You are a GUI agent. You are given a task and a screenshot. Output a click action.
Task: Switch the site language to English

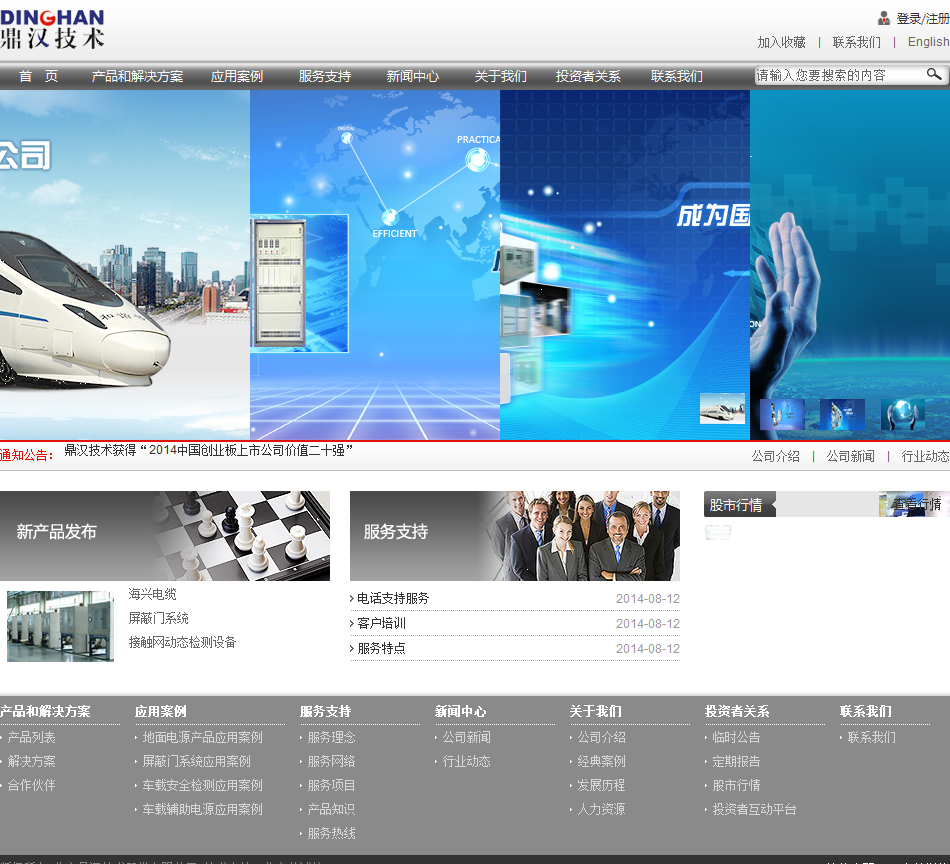[x=928, y=42]
